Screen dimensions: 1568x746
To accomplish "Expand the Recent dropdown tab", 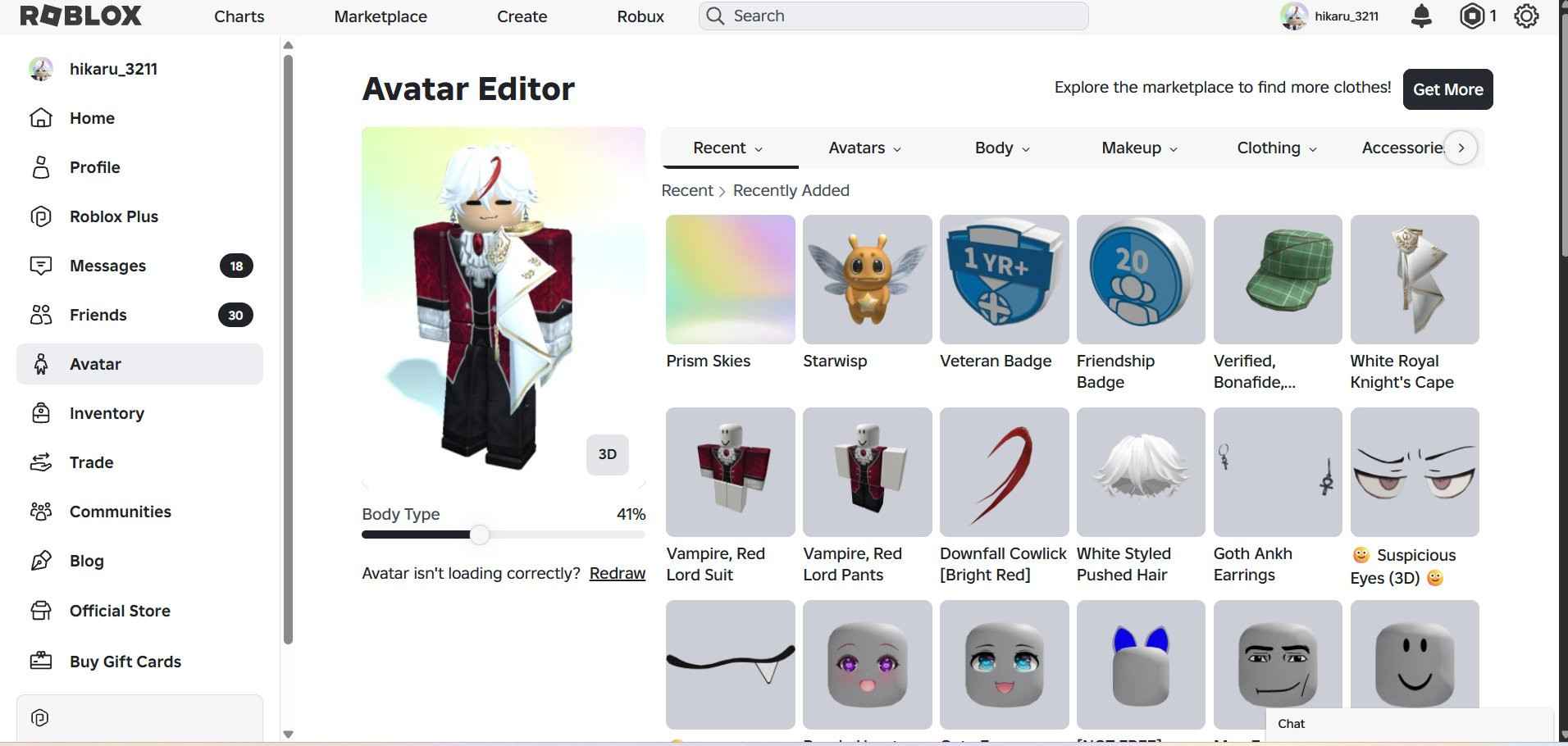I will pyautogui.click(x=728, y=148).
